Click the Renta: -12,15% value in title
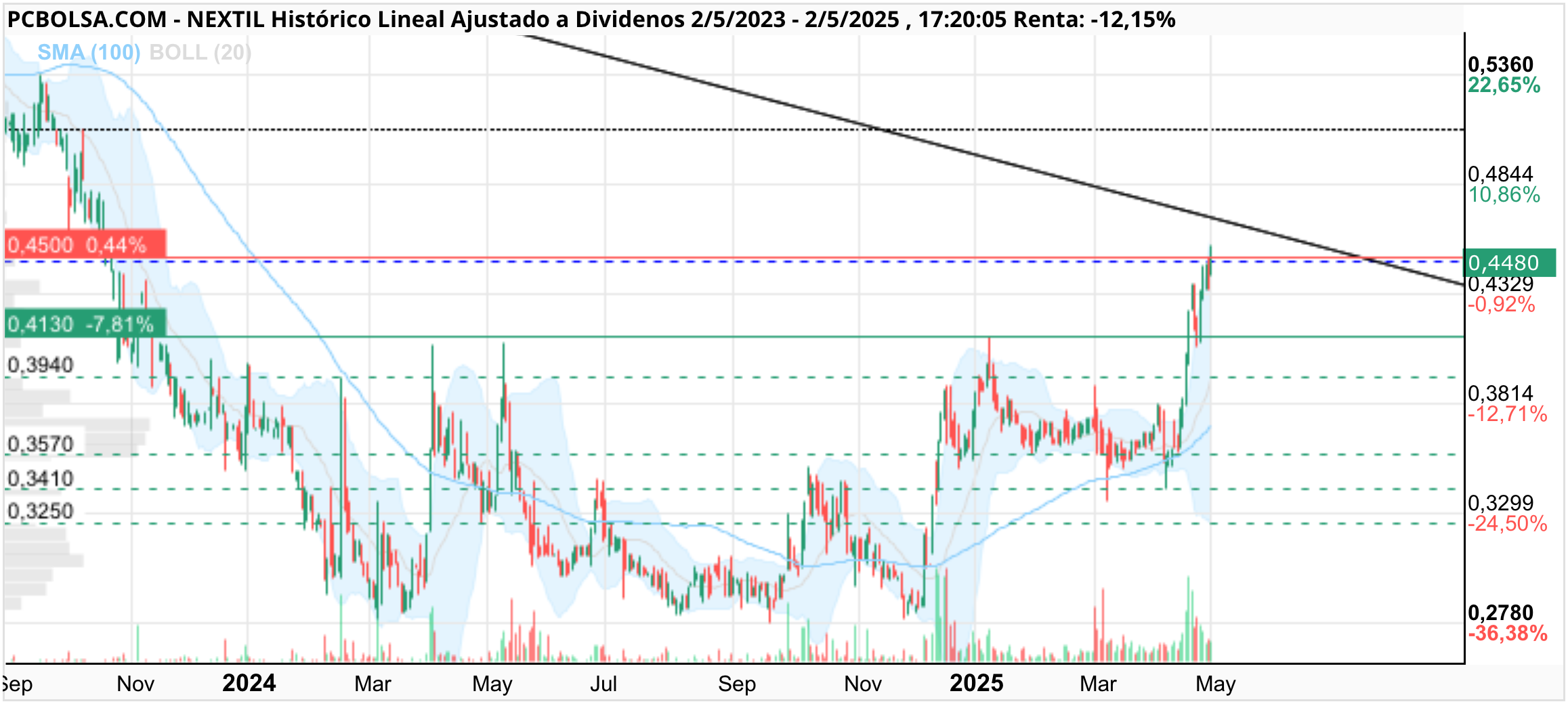The height and width of the screenshot is (704, 1568). [x=1094, y=20]
